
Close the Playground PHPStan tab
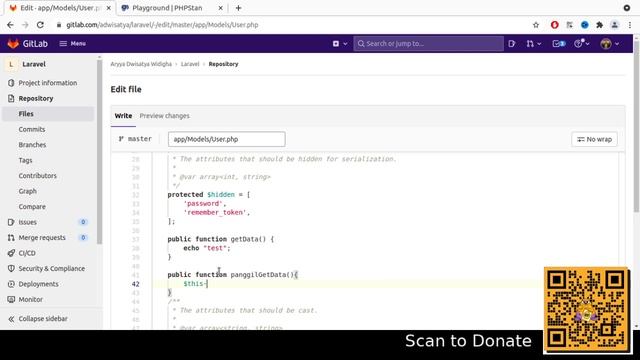click(x=220, y=8)
